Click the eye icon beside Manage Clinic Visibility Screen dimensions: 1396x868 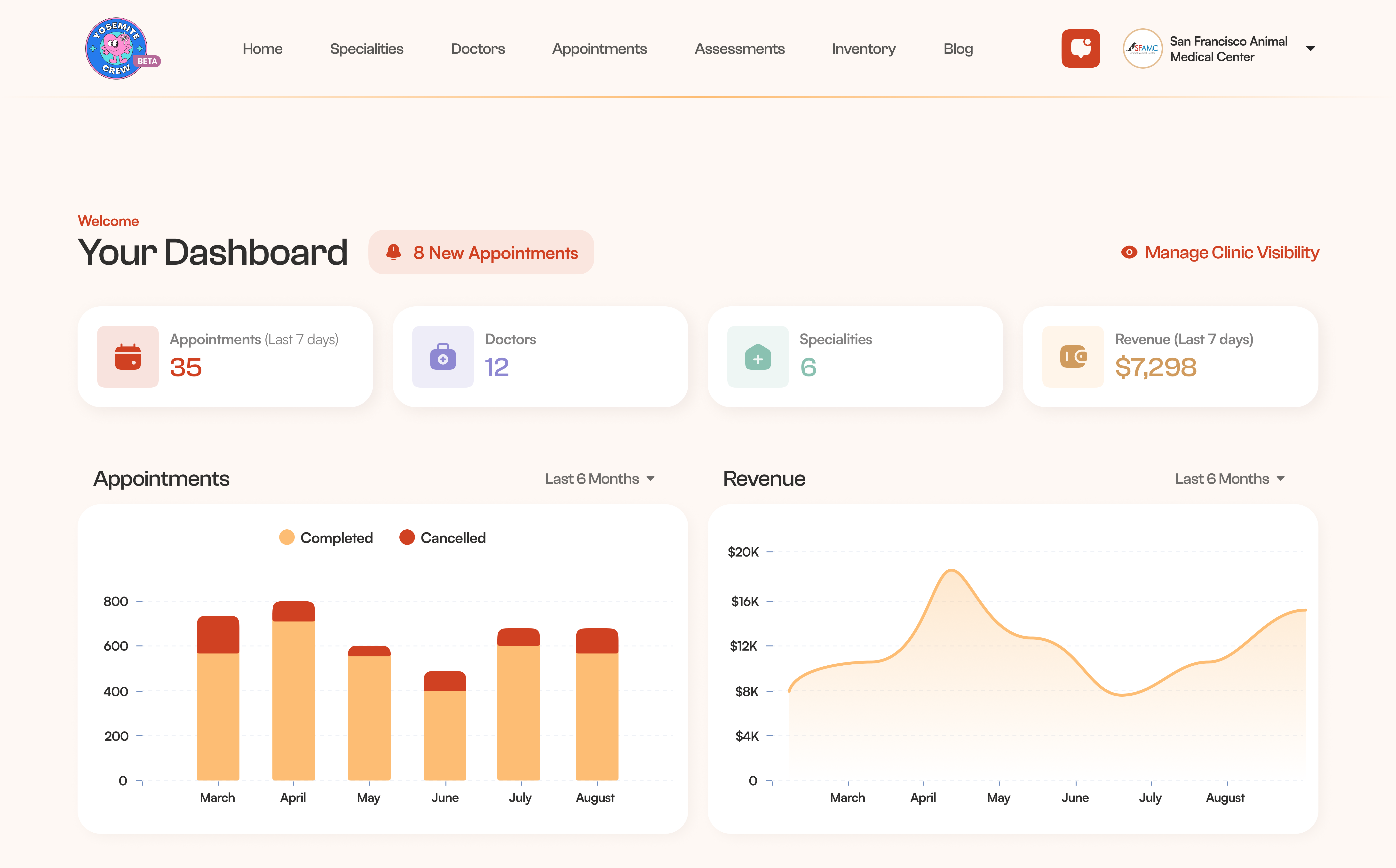(x=1129, y=252)
